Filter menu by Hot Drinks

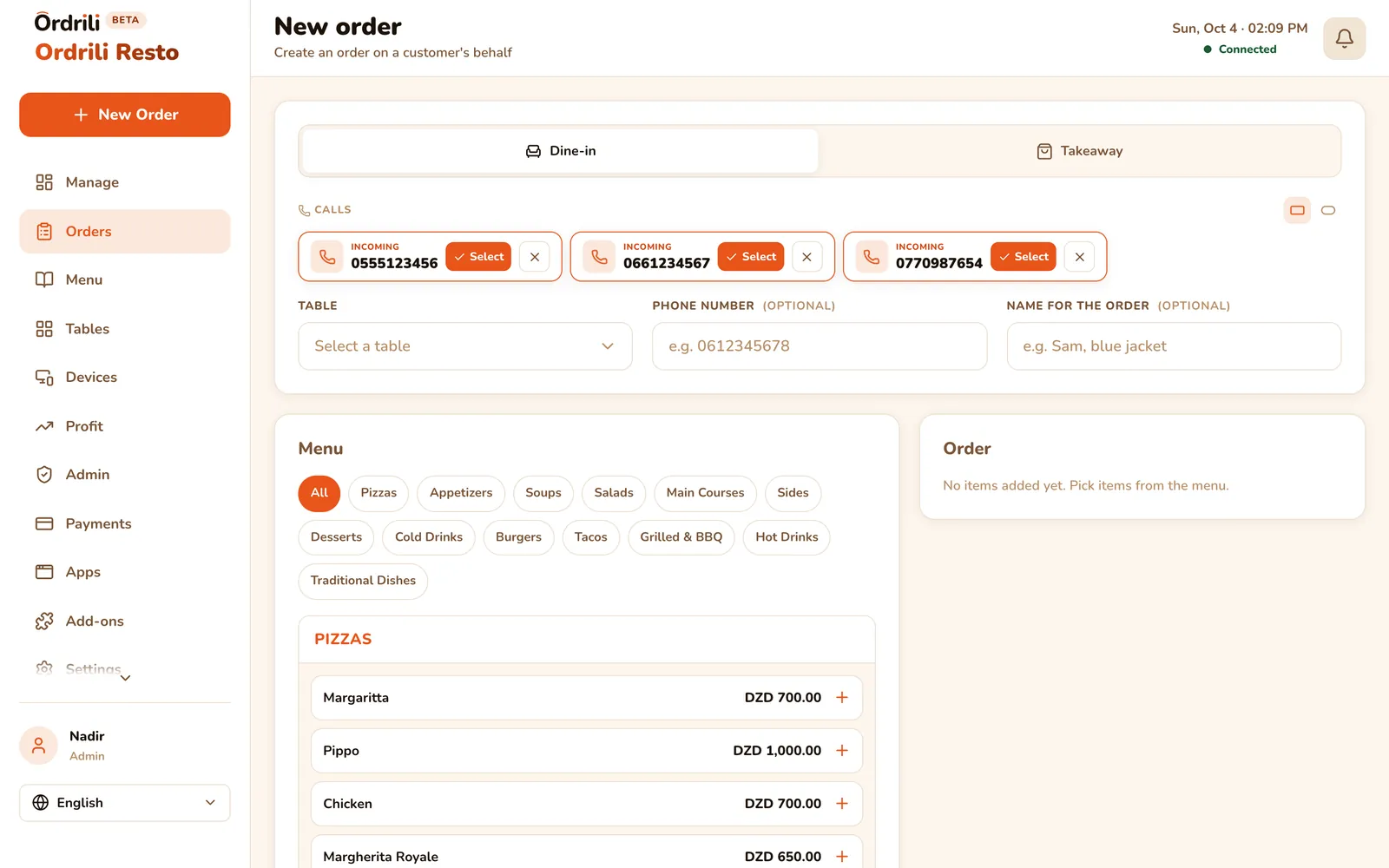787,537
